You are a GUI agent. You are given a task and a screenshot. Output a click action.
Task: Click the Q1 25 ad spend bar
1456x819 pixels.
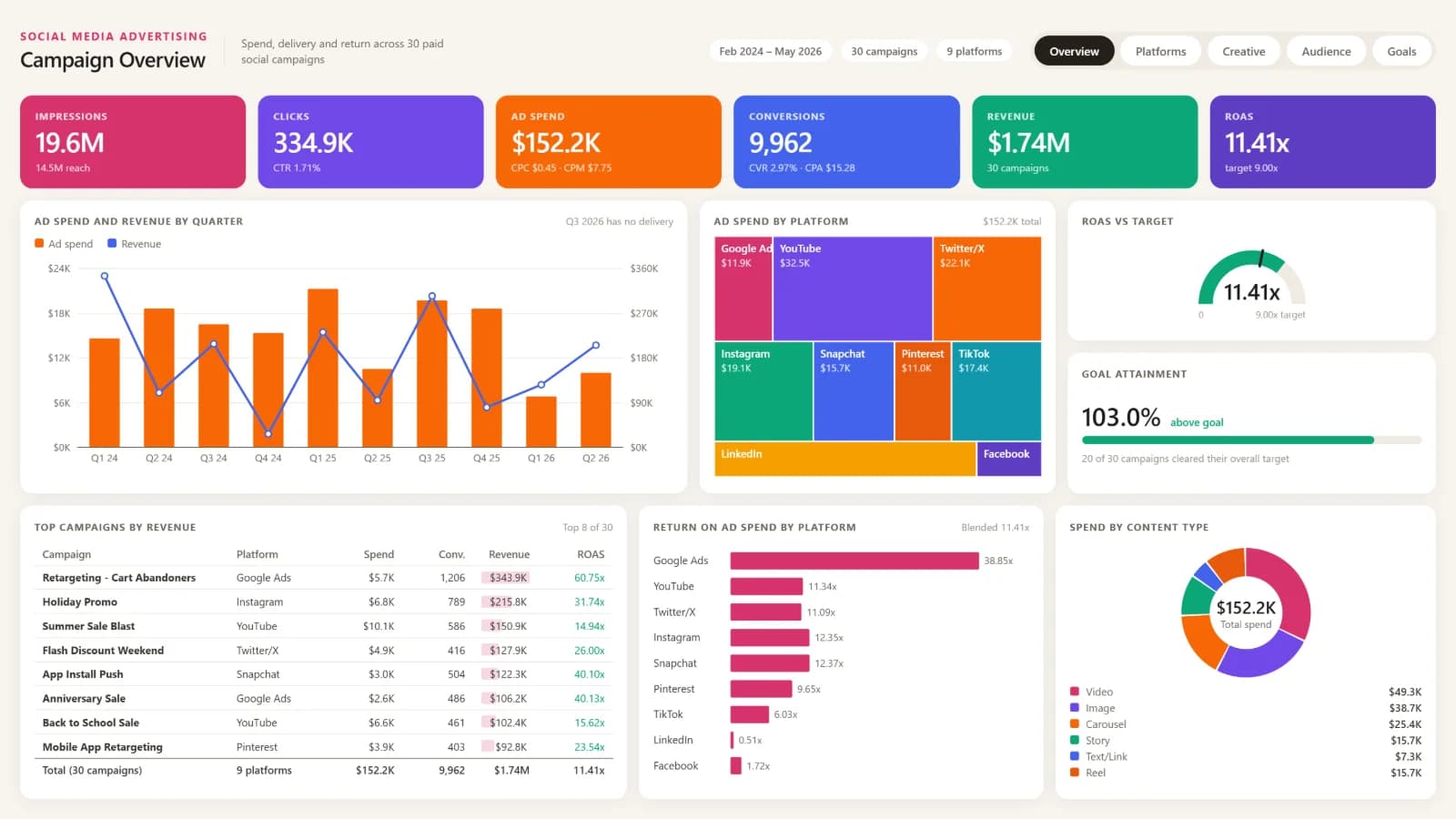pyautogui.click(x=322, y=368)
